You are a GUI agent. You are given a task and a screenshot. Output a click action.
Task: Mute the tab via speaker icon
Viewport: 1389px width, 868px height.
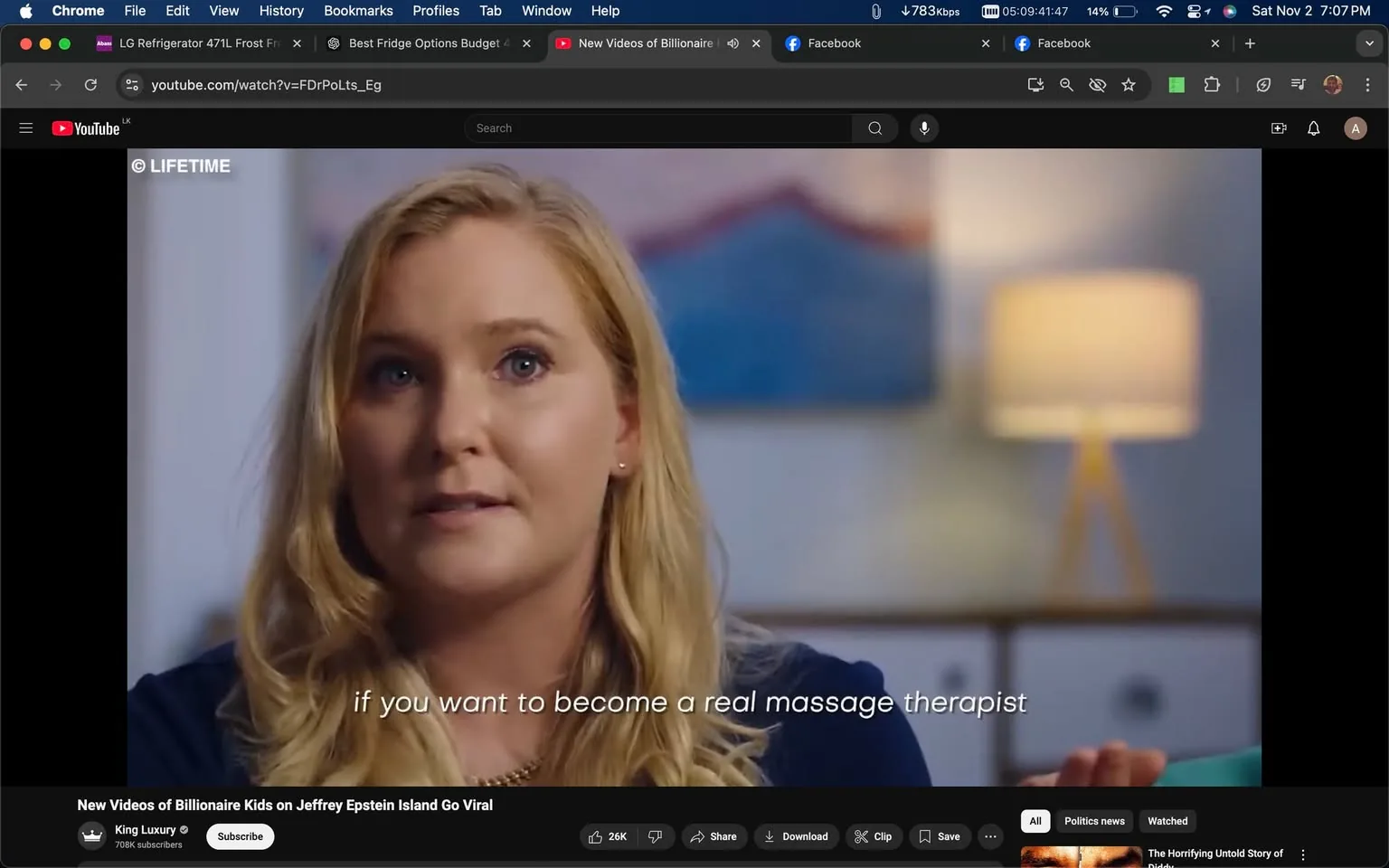733,43
